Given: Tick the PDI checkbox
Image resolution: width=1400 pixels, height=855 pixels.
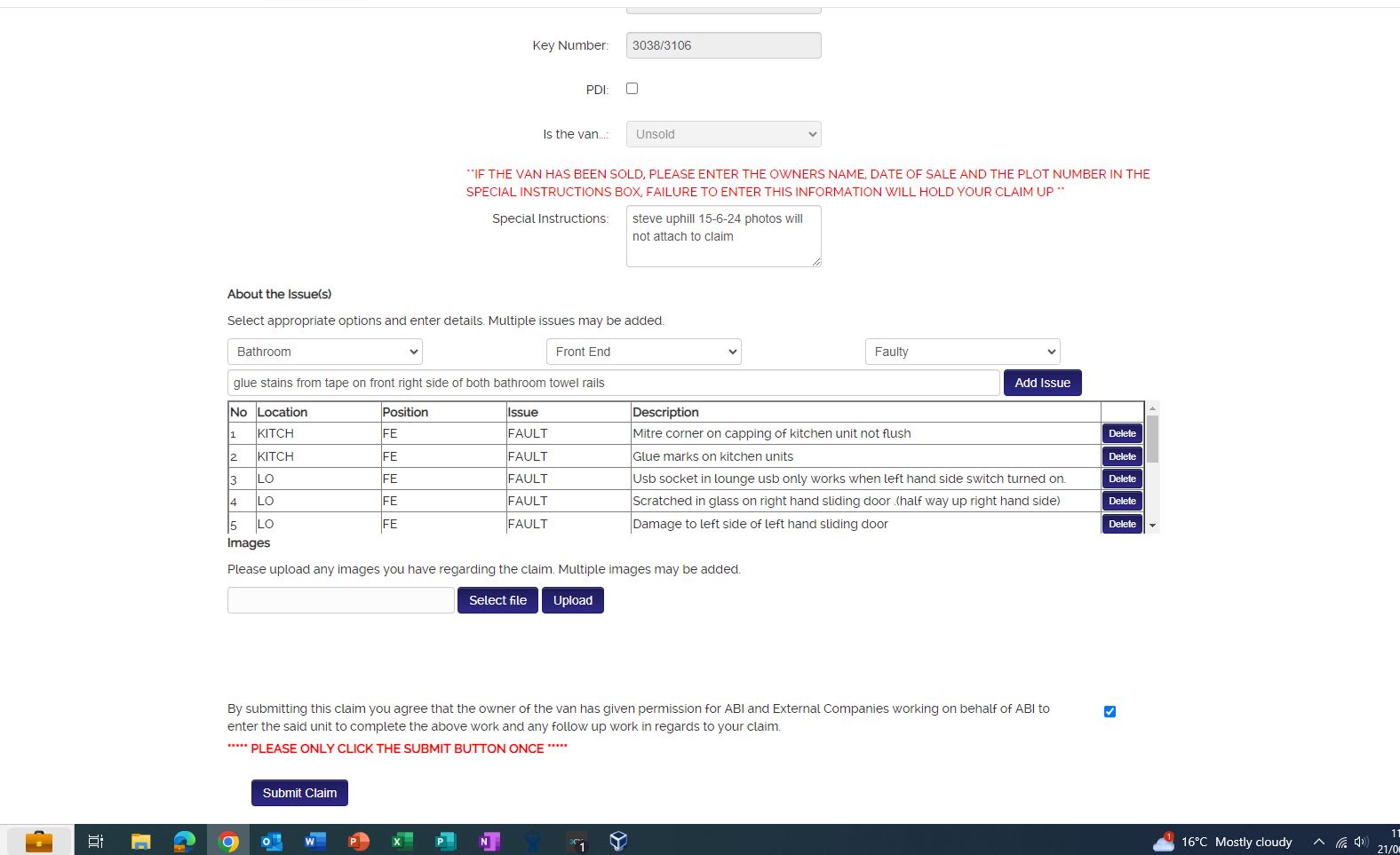Looking at the screenshot, I should 632,89.
